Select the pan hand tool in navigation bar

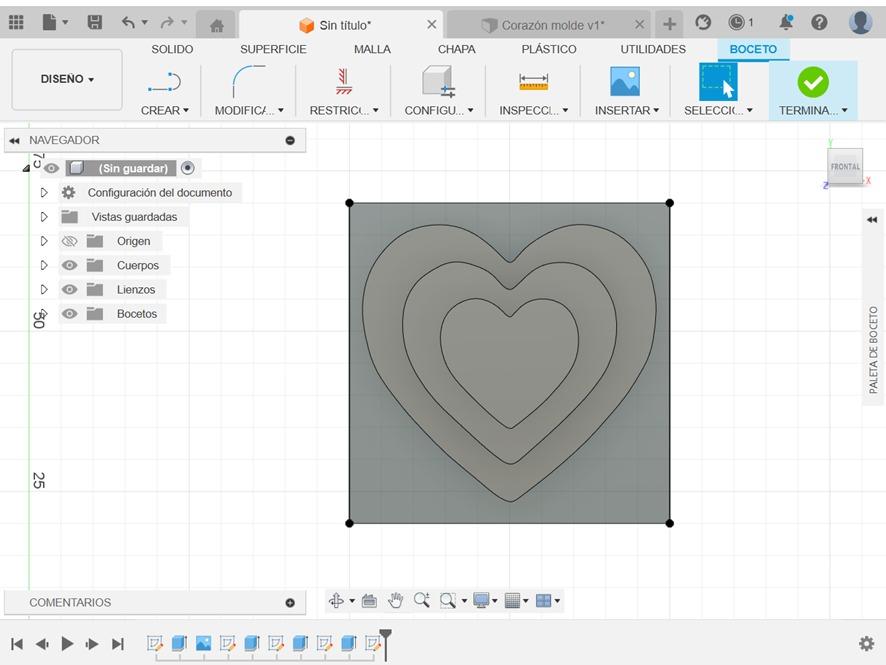coord(395,600)
